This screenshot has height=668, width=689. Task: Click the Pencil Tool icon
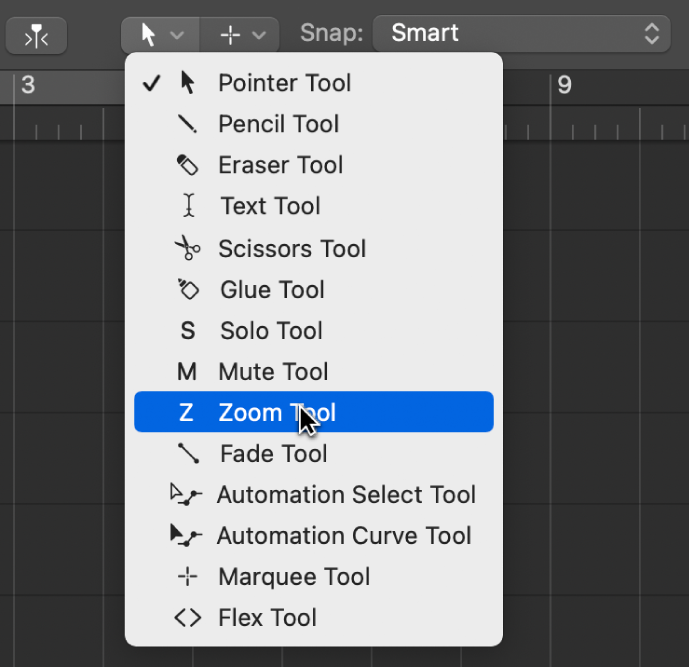(x=187, y=124)
